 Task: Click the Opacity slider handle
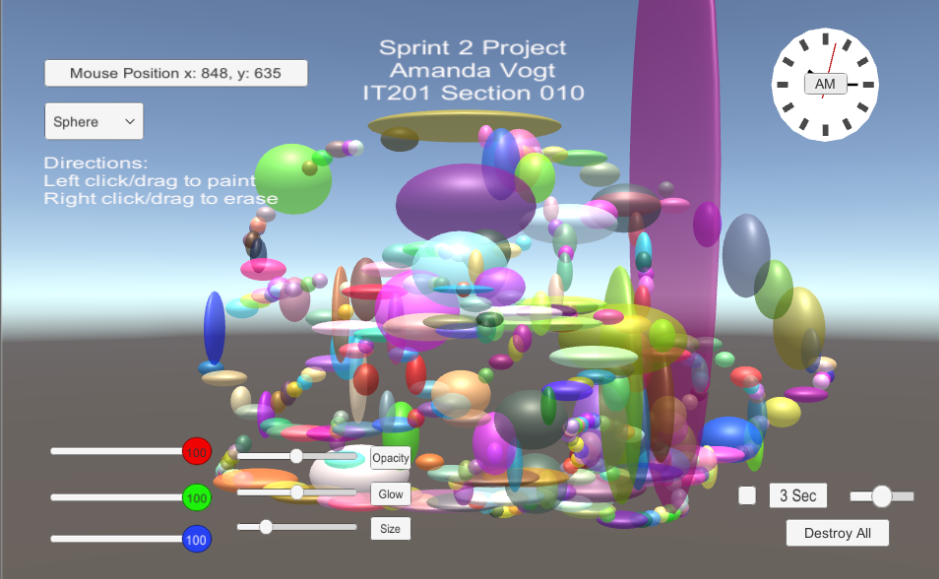296,456
